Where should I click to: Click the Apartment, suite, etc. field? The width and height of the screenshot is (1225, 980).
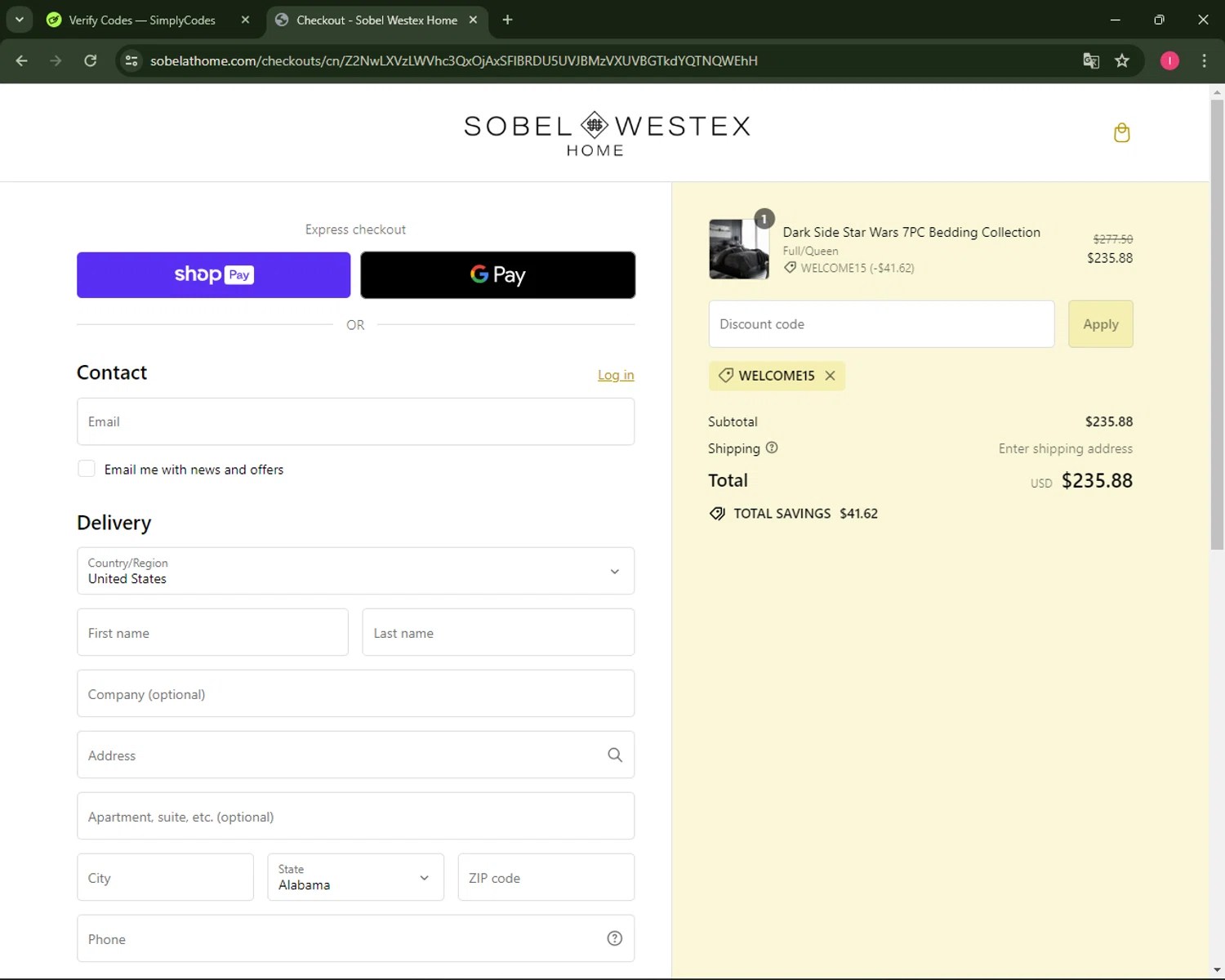point(355,816)
